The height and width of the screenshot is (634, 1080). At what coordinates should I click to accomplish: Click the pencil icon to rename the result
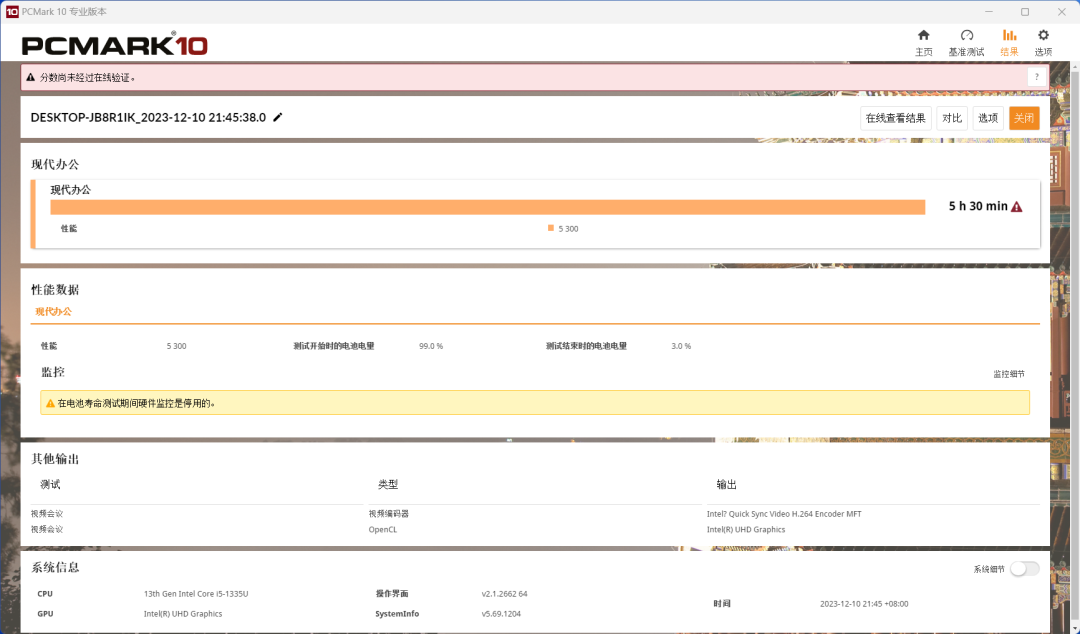(x=278, y=117)
